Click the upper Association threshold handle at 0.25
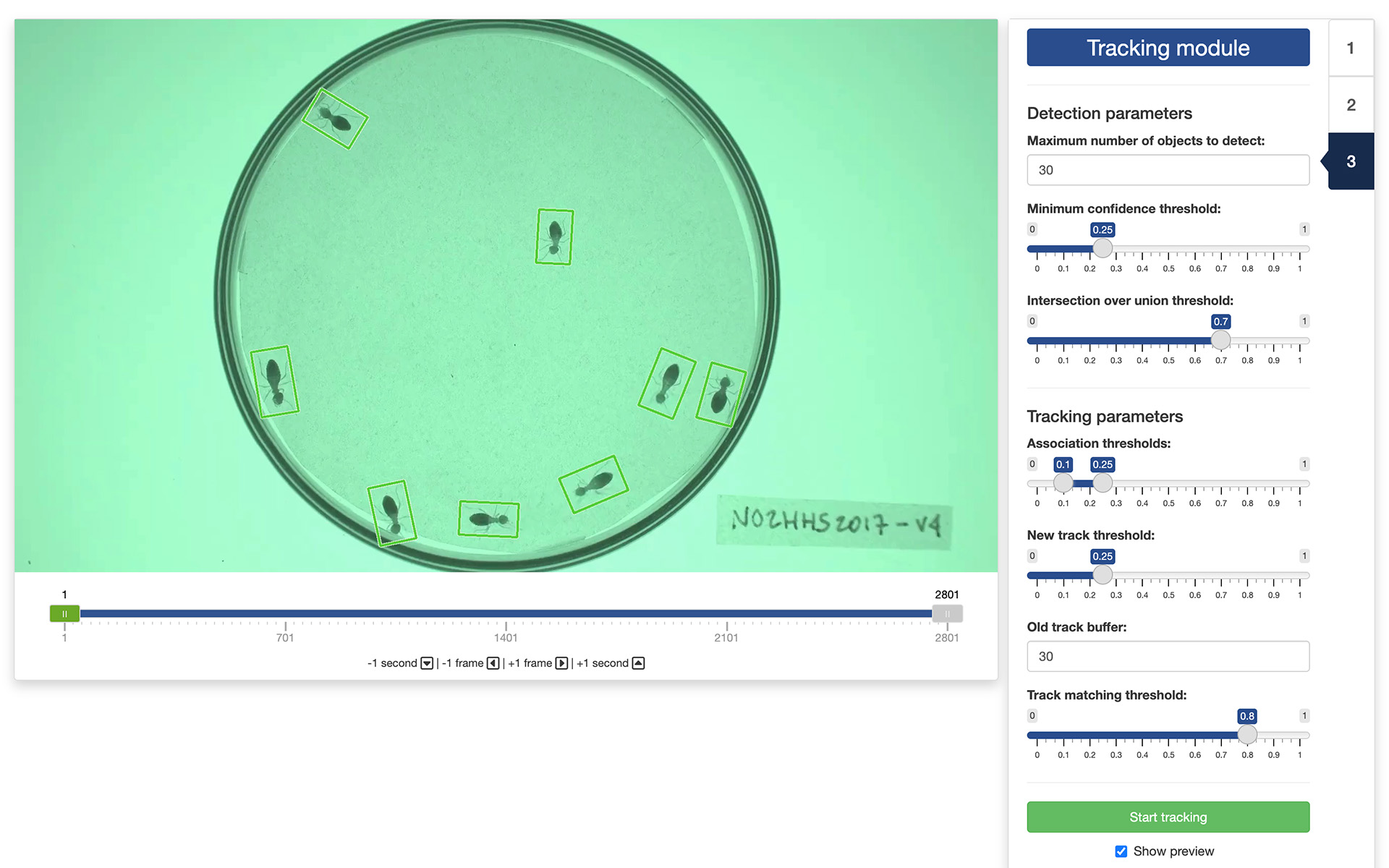Image resolution: width=1389 pixels, height=868 pixels. point(1103,483)
